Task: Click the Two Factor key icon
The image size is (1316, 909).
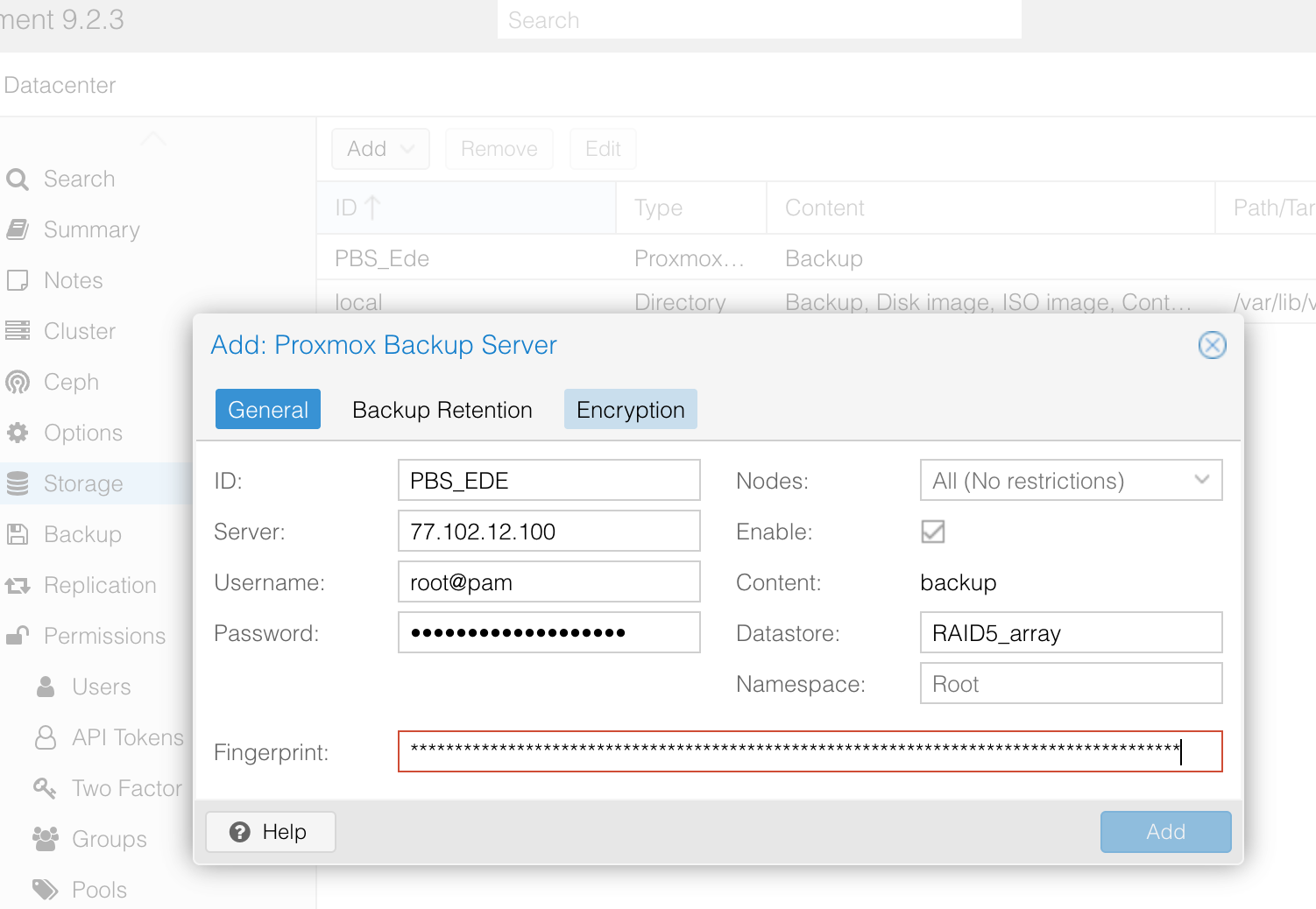Action: 46,788
